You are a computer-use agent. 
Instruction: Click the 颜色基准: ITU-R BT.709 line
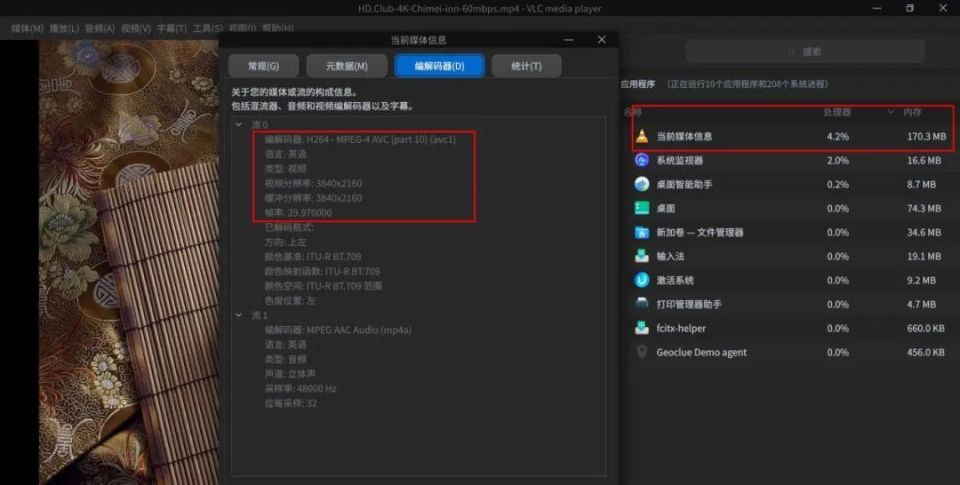(x=313, y=257)
